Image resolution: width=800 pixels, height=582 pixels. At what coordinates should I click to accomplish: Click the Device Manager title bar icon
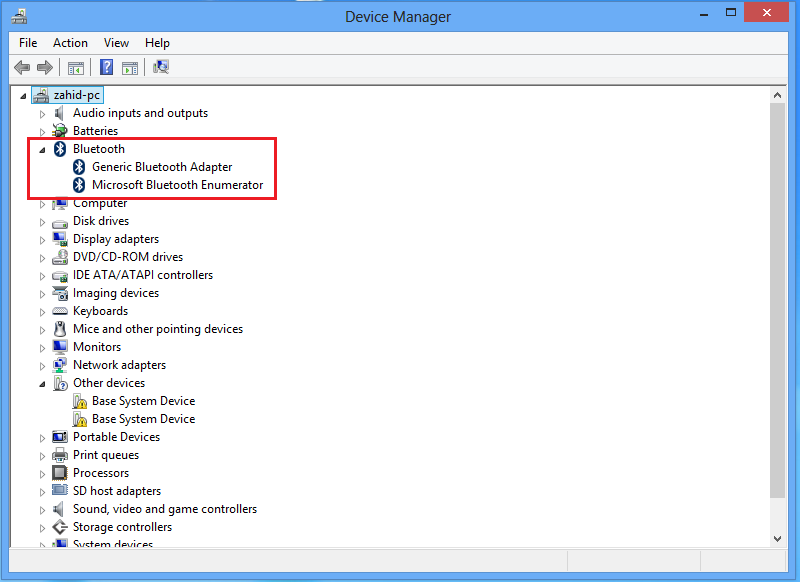click(19, 16)
